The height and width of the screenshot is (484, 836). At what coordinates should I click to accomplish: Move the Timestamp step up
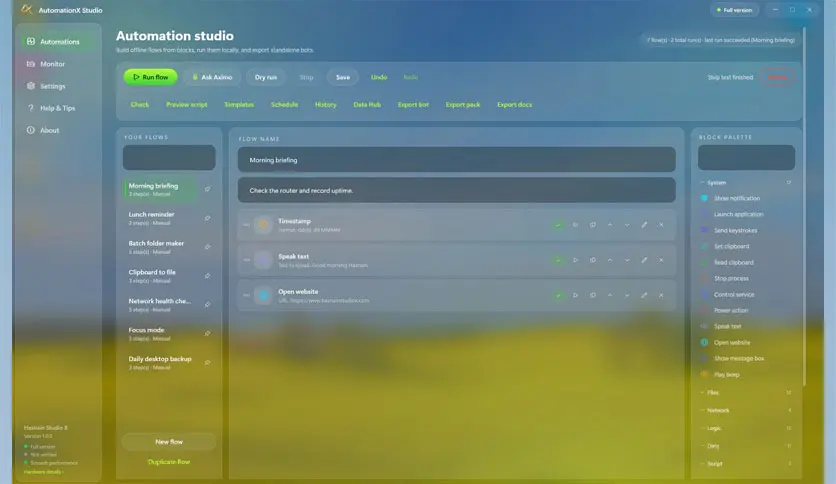(x=609, y=225)
